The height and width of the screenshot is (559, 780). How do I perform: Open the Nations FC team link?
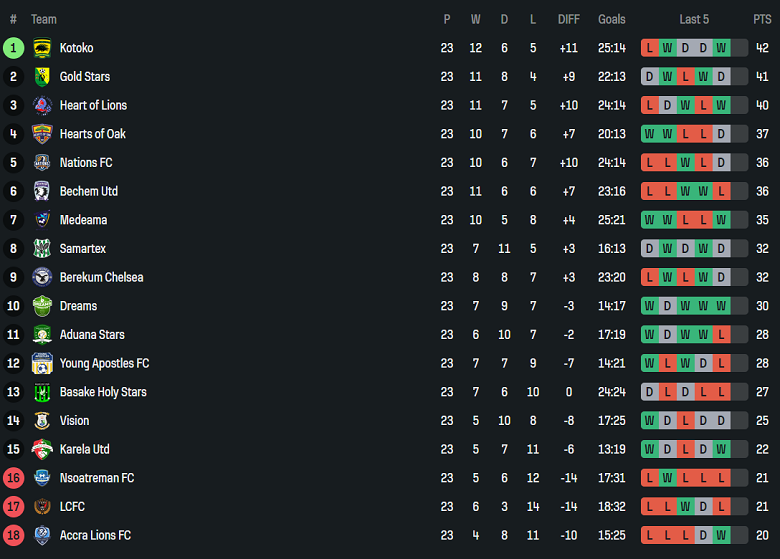point(86,162)
